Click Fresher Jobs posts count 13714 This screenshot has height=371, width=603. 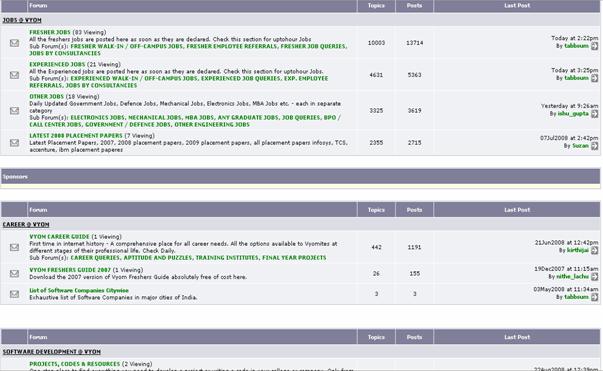tap(414, 43)
